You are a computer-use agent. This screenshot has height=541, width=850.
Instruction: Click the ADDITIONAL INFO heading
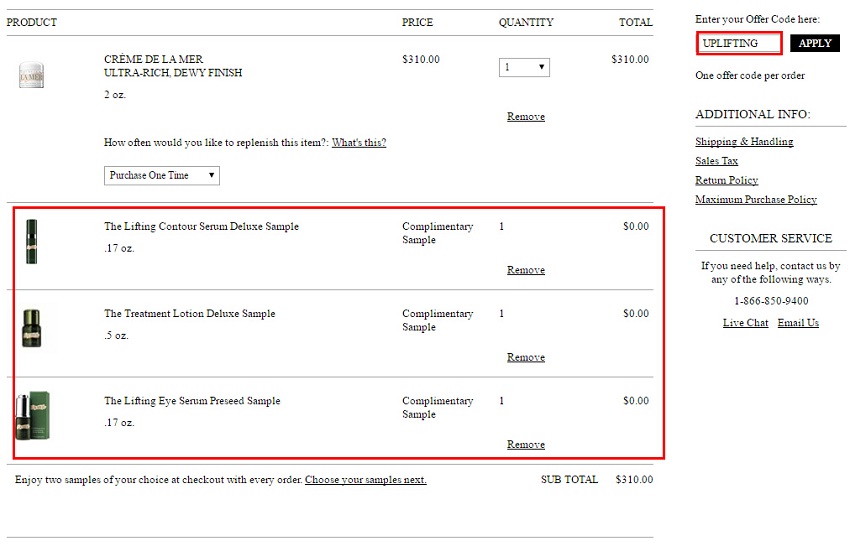click(753, 114)
